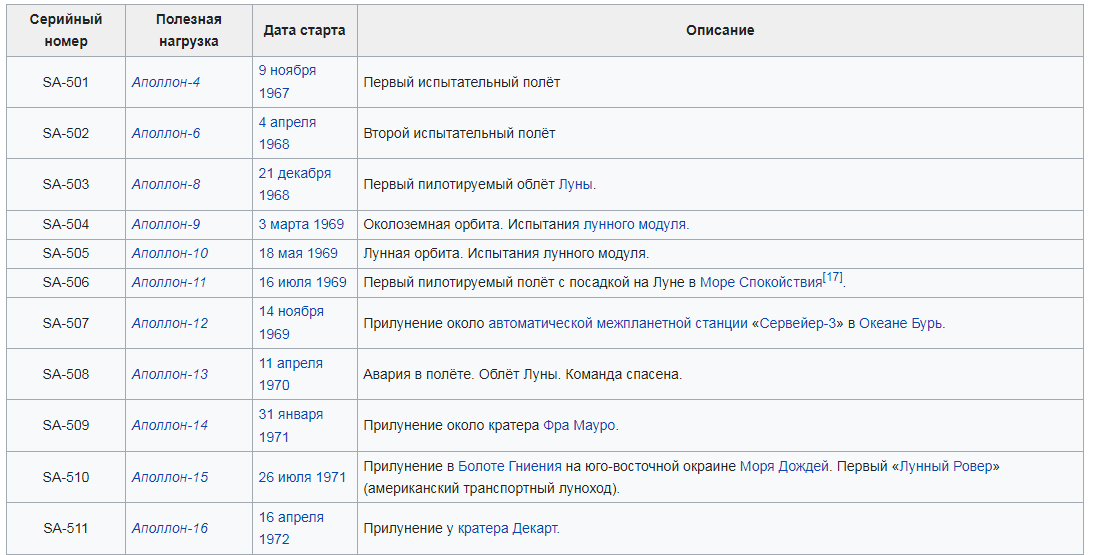Image resolution: width=1095 pixels, height=555 pixels.
Task: Click the date link 18 мая 1969
Action: (298, 253)
